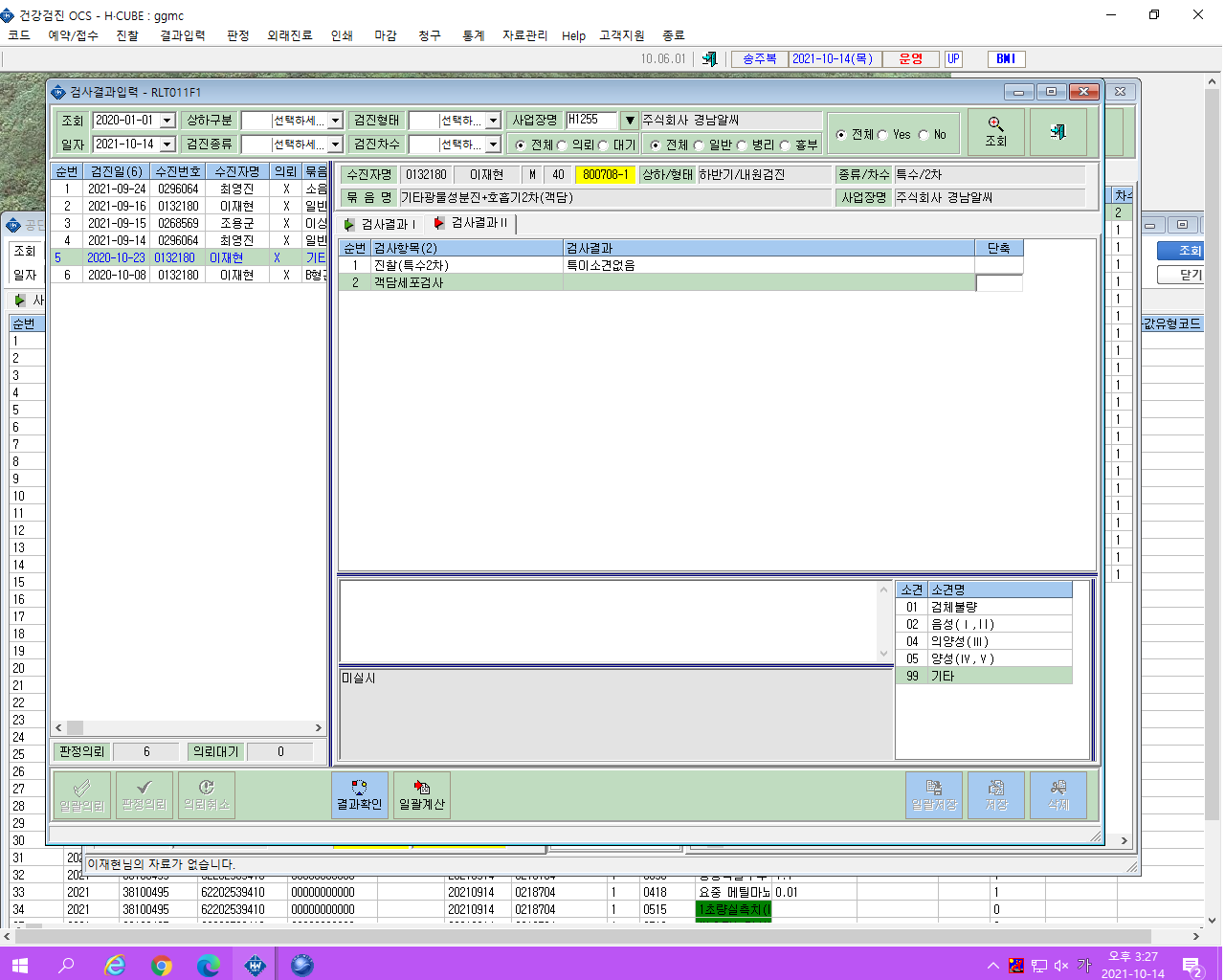Open the 상하구분 dropdown list
Viewport: 1225px width, 980px height.
coord(335,121)
